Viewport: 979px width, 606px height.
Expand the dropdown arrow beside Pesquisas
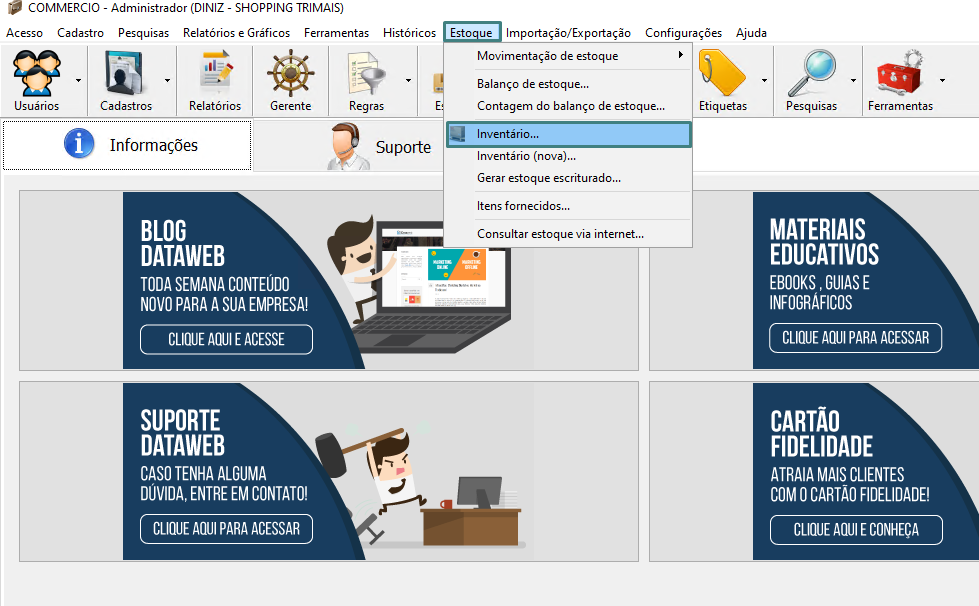(853, 81)
